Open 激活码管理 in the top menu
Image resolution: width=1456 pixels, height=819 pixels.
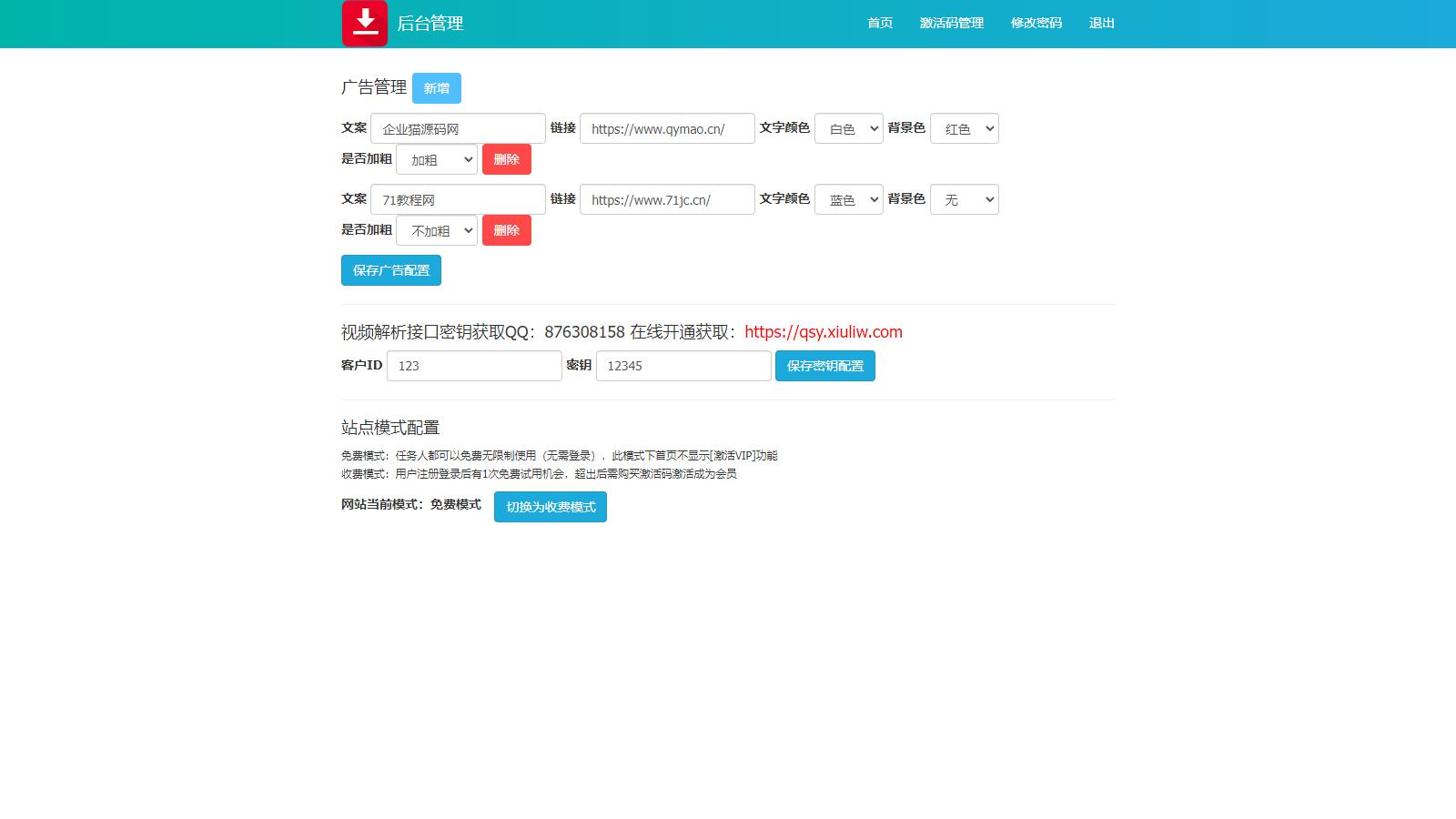(951, 23)
